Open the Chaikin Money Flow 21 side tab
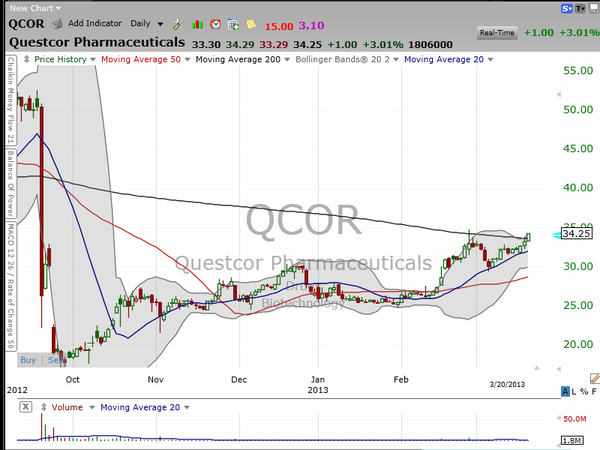Image resolution: width=600 pixels, height=450 pixels. point(10,101)
